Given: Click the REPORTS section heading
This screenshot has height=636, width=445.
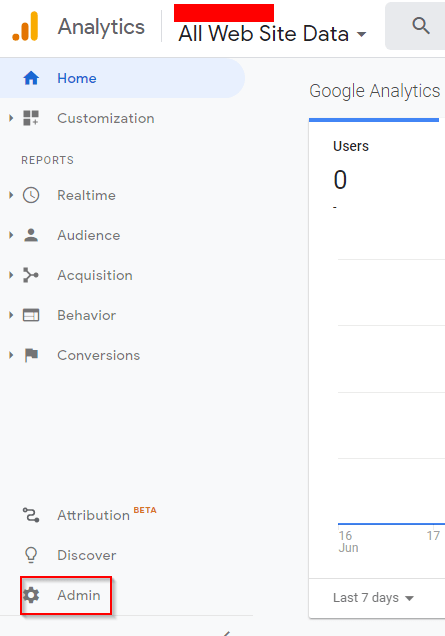Looking at the screenshot, I should click(x=47, y=160).
